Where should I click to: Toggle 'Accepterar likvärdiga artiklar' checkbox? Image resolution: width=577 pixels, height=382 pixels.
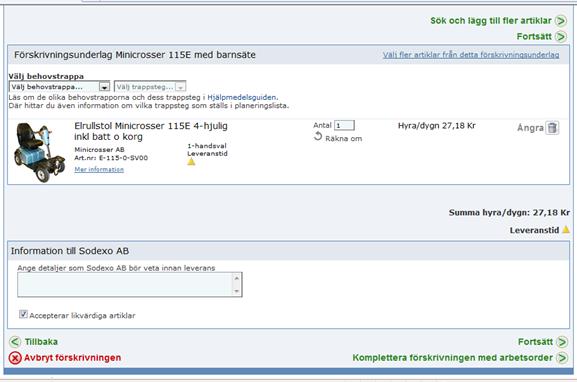(23, 314)
